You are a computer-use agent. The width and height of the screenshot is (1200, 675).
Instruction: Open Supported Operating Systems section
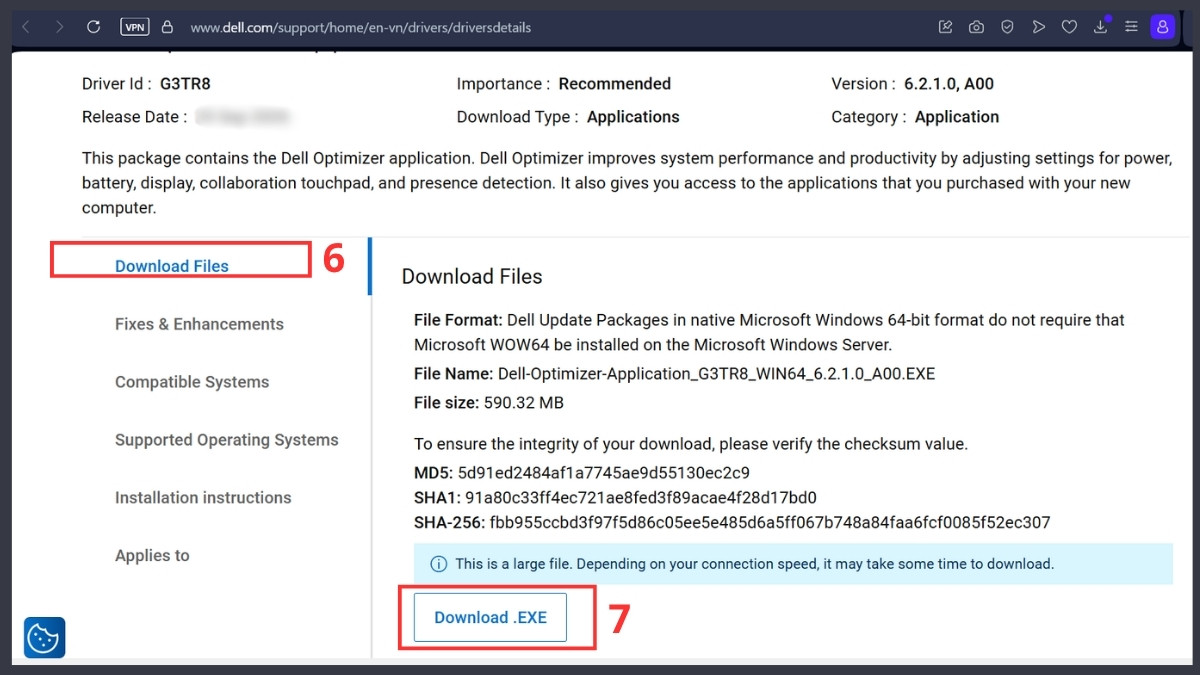pyautogui.click(x=227, y=440)
